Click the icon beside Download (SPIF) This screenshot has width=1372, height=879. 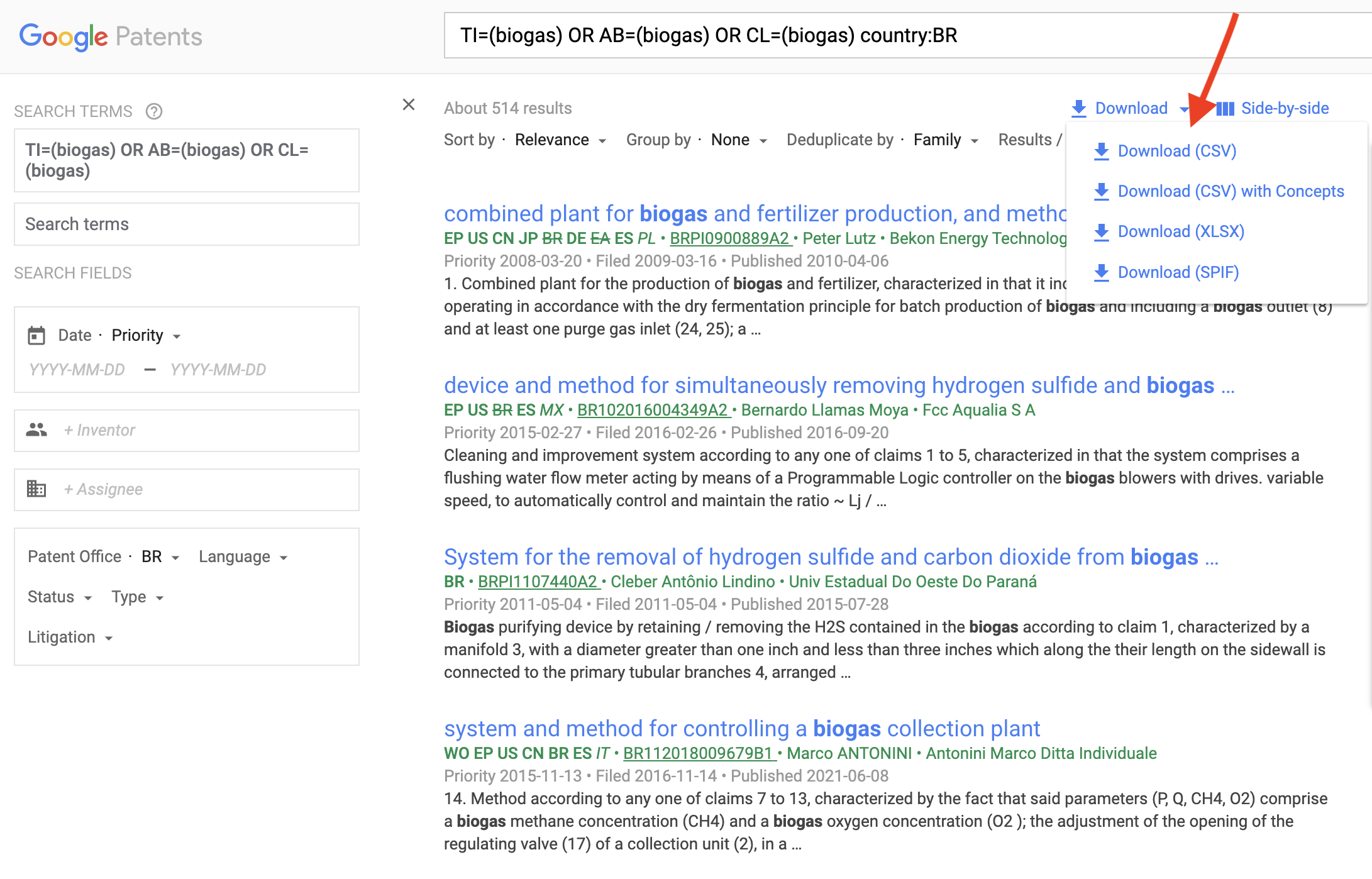click(x=1102, y=273)
